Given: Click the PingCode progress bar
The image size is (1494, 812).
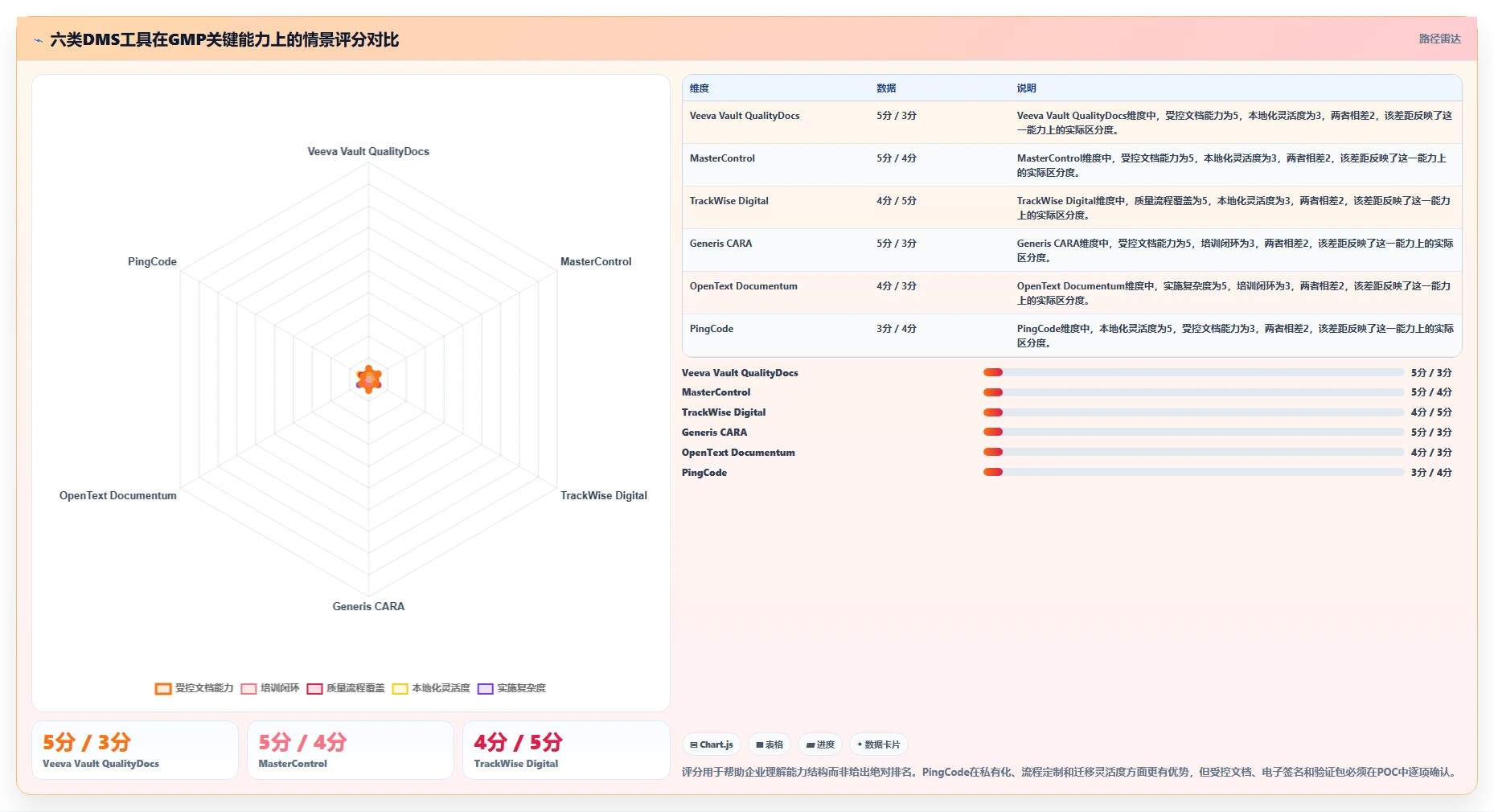Looking at the screenshot, I should [1193, 472].
